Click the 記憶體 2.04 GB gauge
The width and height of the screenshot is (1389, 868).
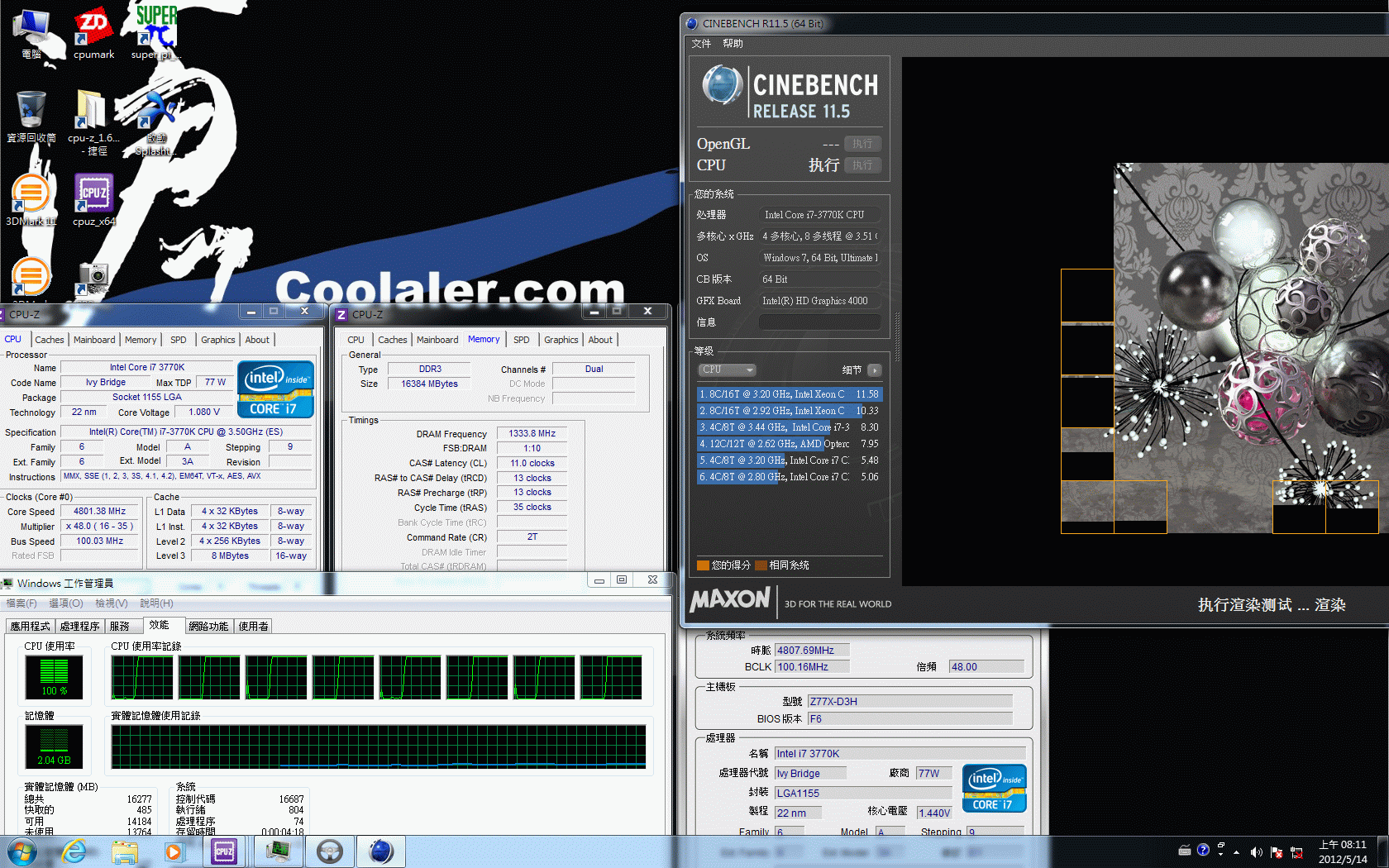click(x=54, y=746)
